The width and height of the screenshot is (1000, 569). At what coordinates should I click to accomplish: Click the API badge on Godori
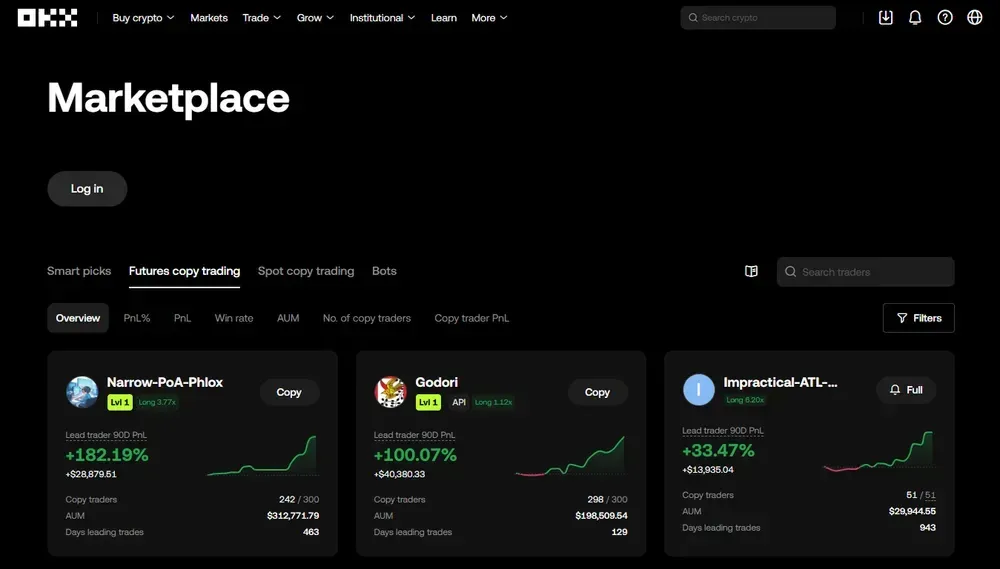coord(459,402)
